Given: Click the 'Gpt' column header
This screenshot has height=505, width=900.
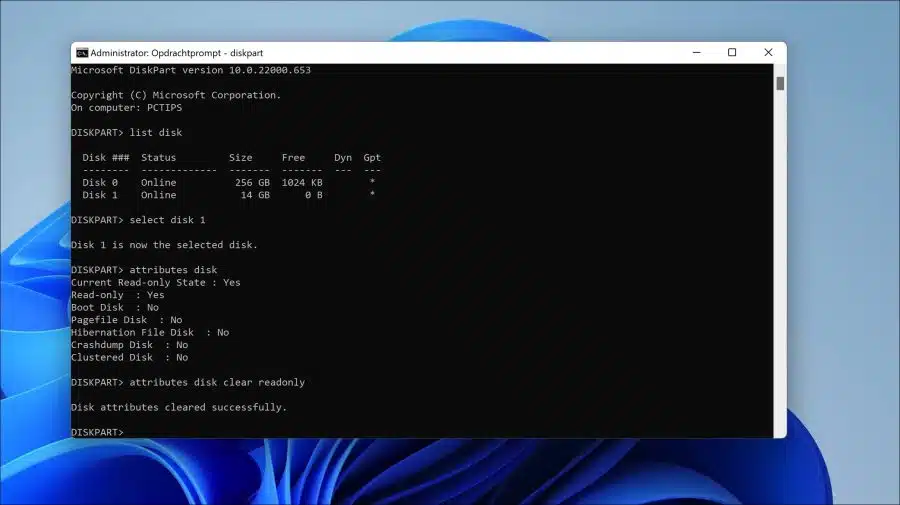Looking at the screenshot, I should click(372, 157).
